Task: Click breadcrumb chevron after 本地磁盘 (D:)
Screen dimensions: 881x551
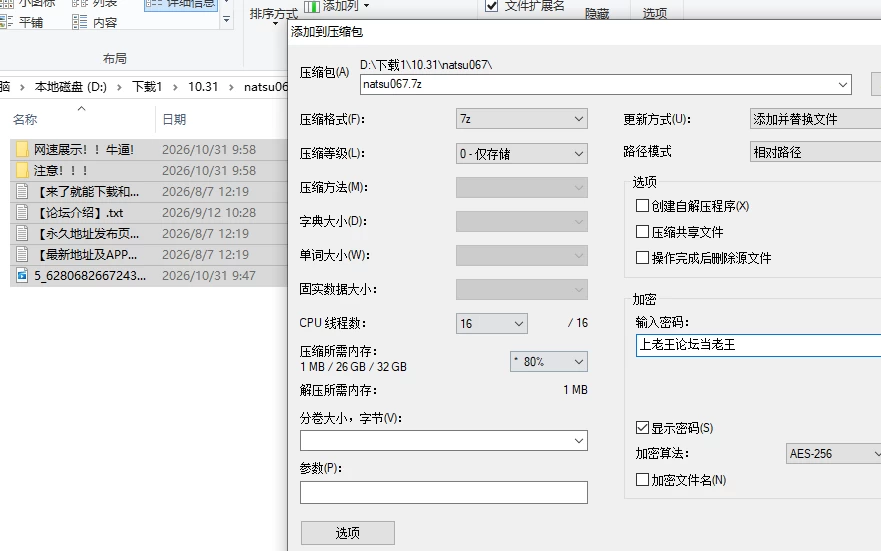Action: (x=119, y=87)
